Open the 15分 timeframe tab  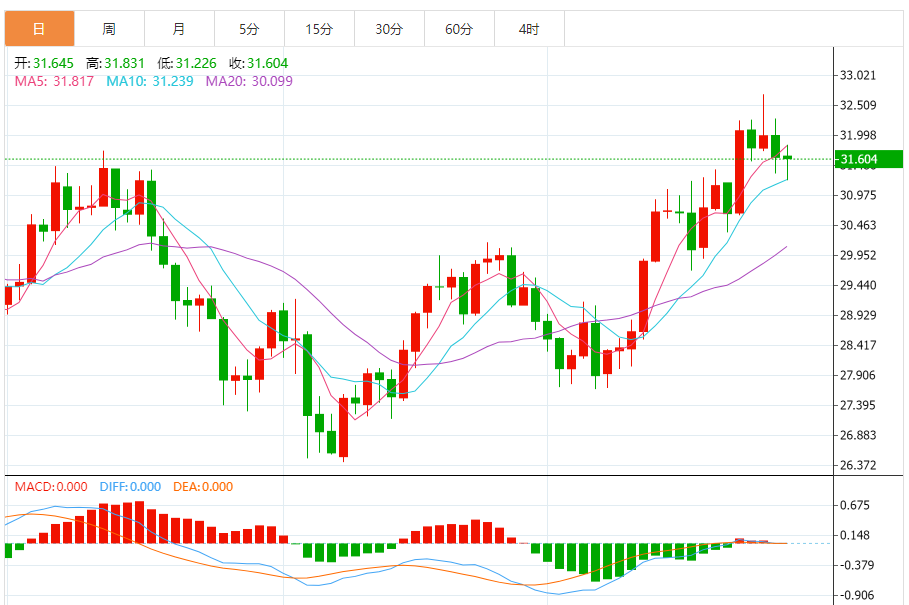tap(319, 29)
